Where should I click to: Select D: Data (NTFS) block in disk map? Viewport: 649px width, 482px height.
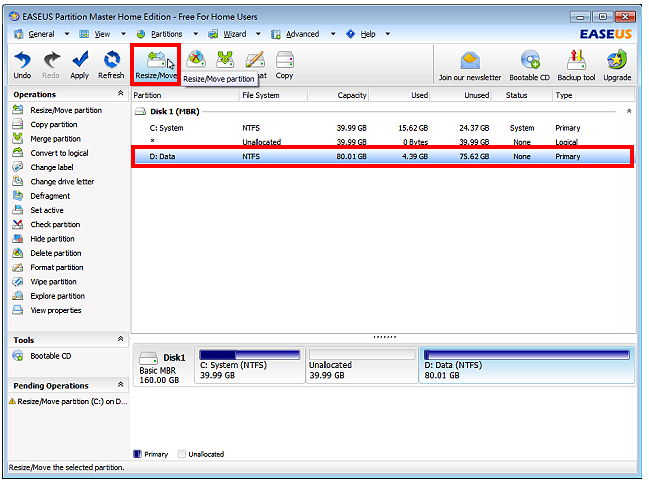coord(527,365)
